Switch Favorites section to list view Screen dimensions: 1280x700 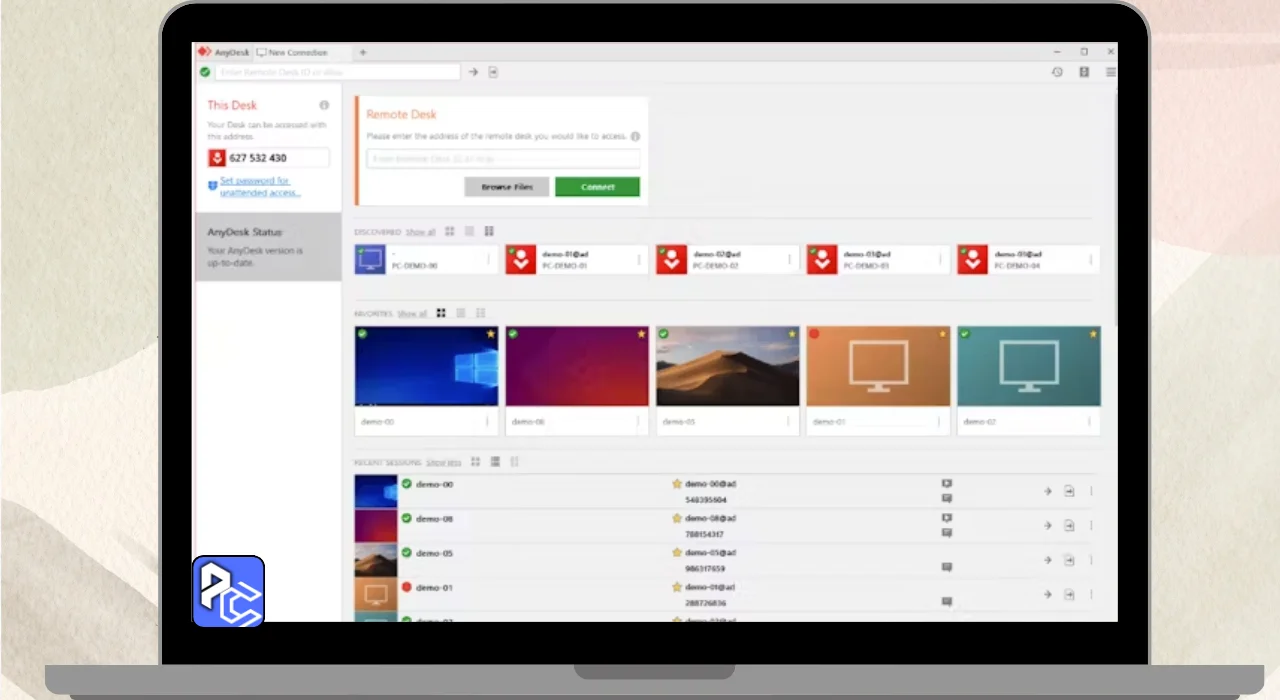[x=461, y=313]
